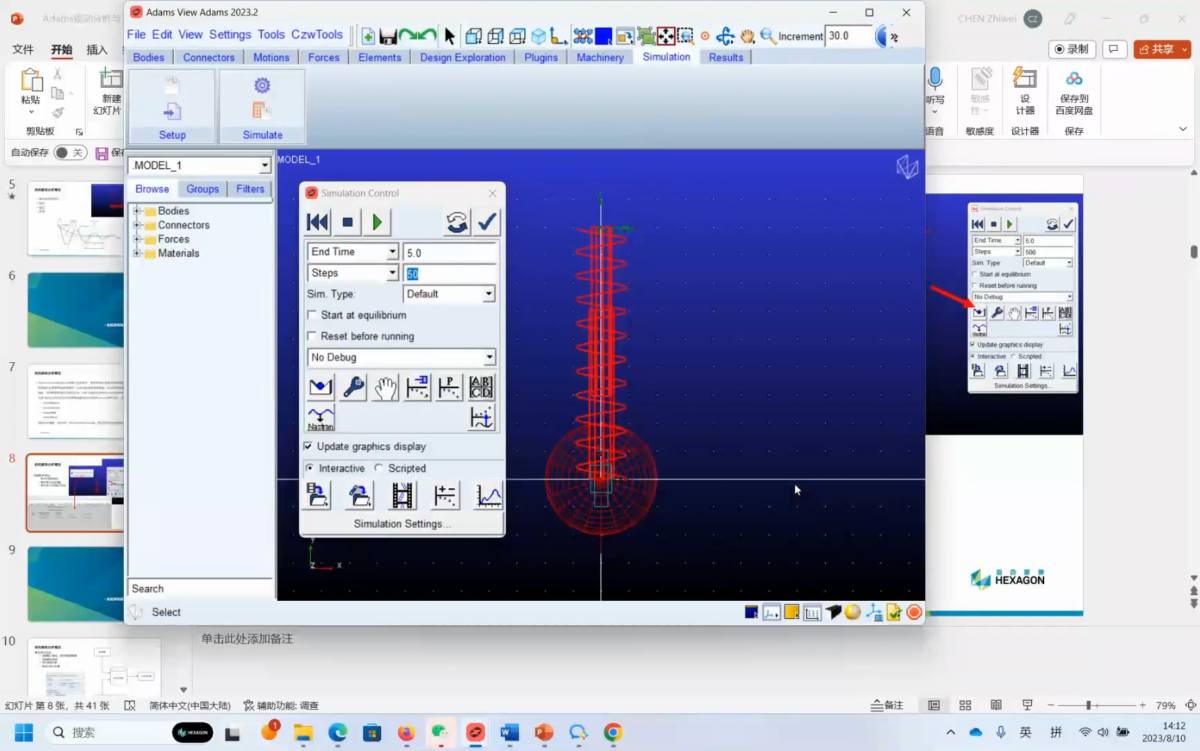Open Microsoft Edge from the taskbar
1200x751 pixels.
(x=338, y=733)
